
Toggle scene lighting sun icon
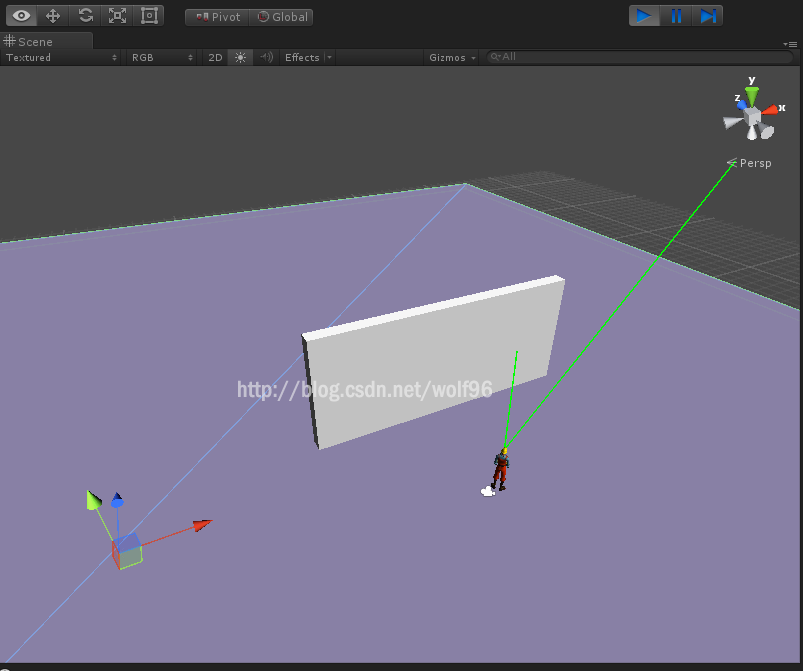tap(240, 57)
